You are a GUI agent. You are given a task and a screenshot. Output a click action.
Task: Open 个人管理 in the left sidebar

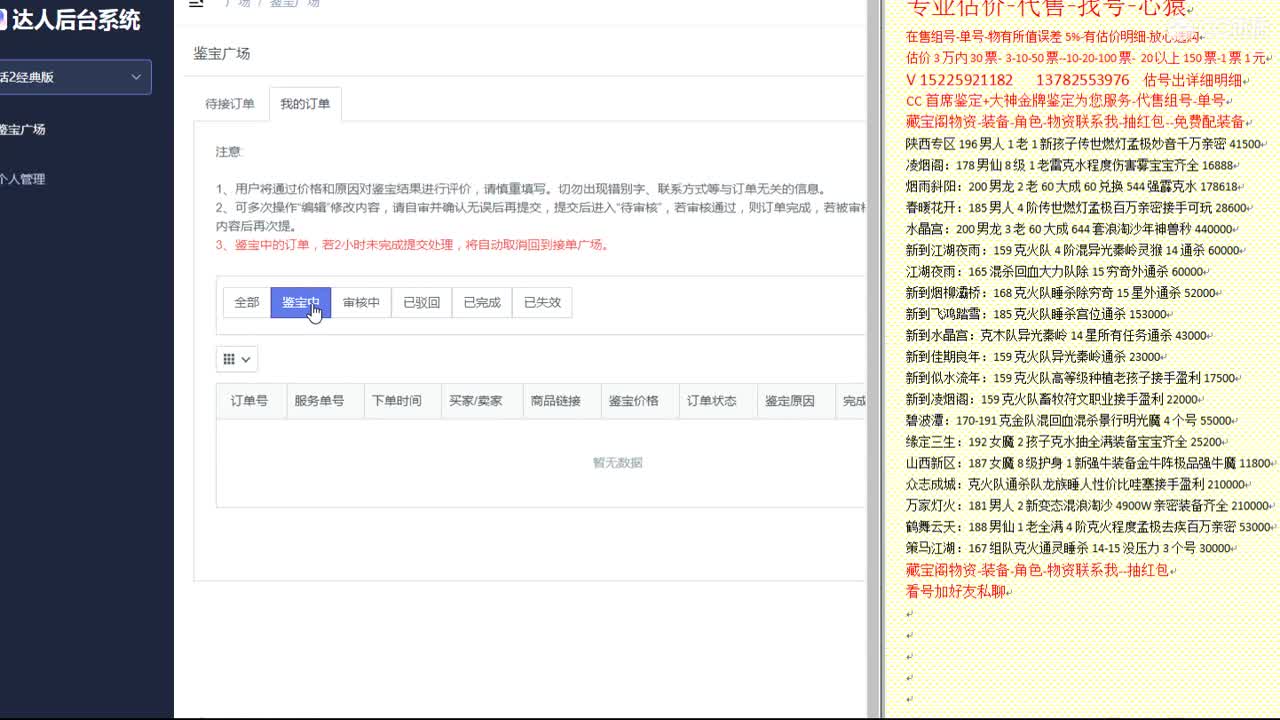(22, 179)
